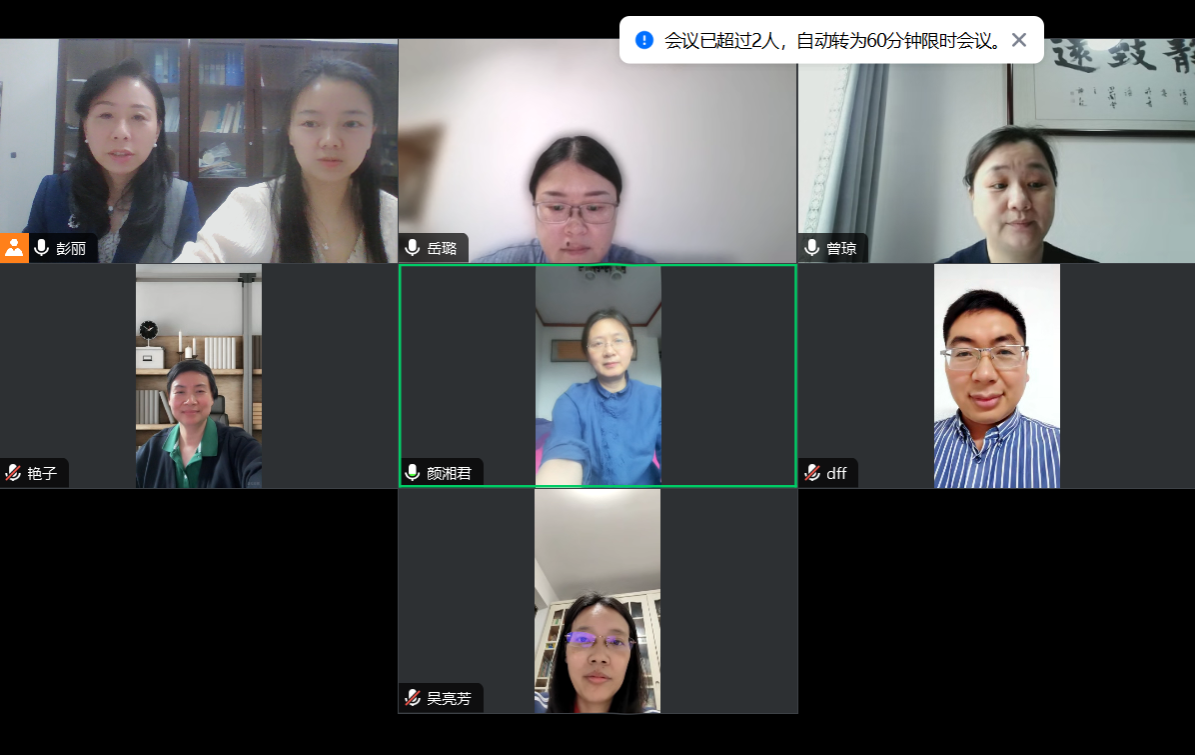Select 吴亮芳's portrait video
This screenshot has width=1196, height=756.
597,601
